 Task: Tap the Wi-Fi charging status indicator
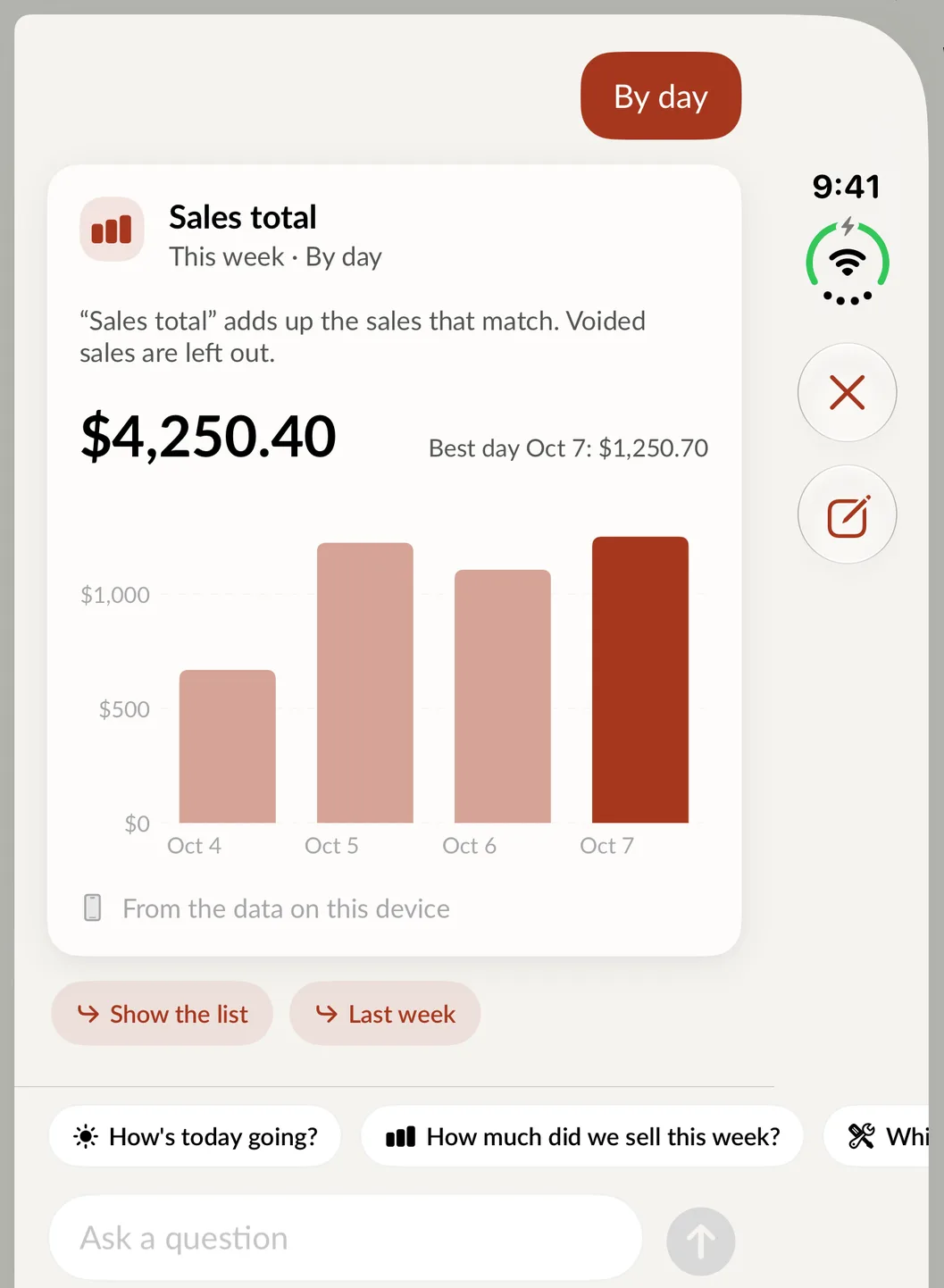(848, 263)
